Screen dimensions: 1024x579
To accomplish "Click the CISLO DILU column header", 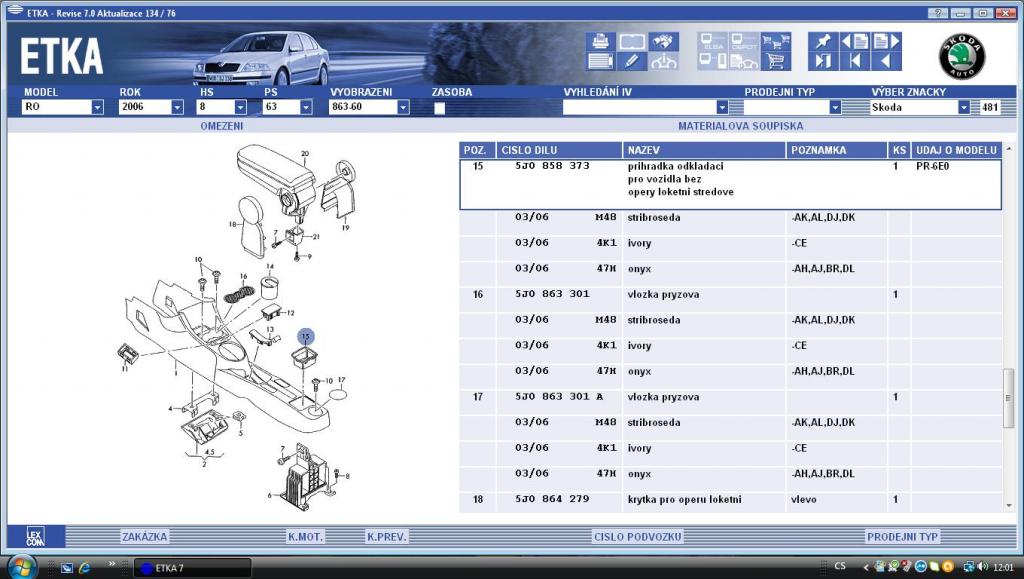I will [x=559, y=150].
